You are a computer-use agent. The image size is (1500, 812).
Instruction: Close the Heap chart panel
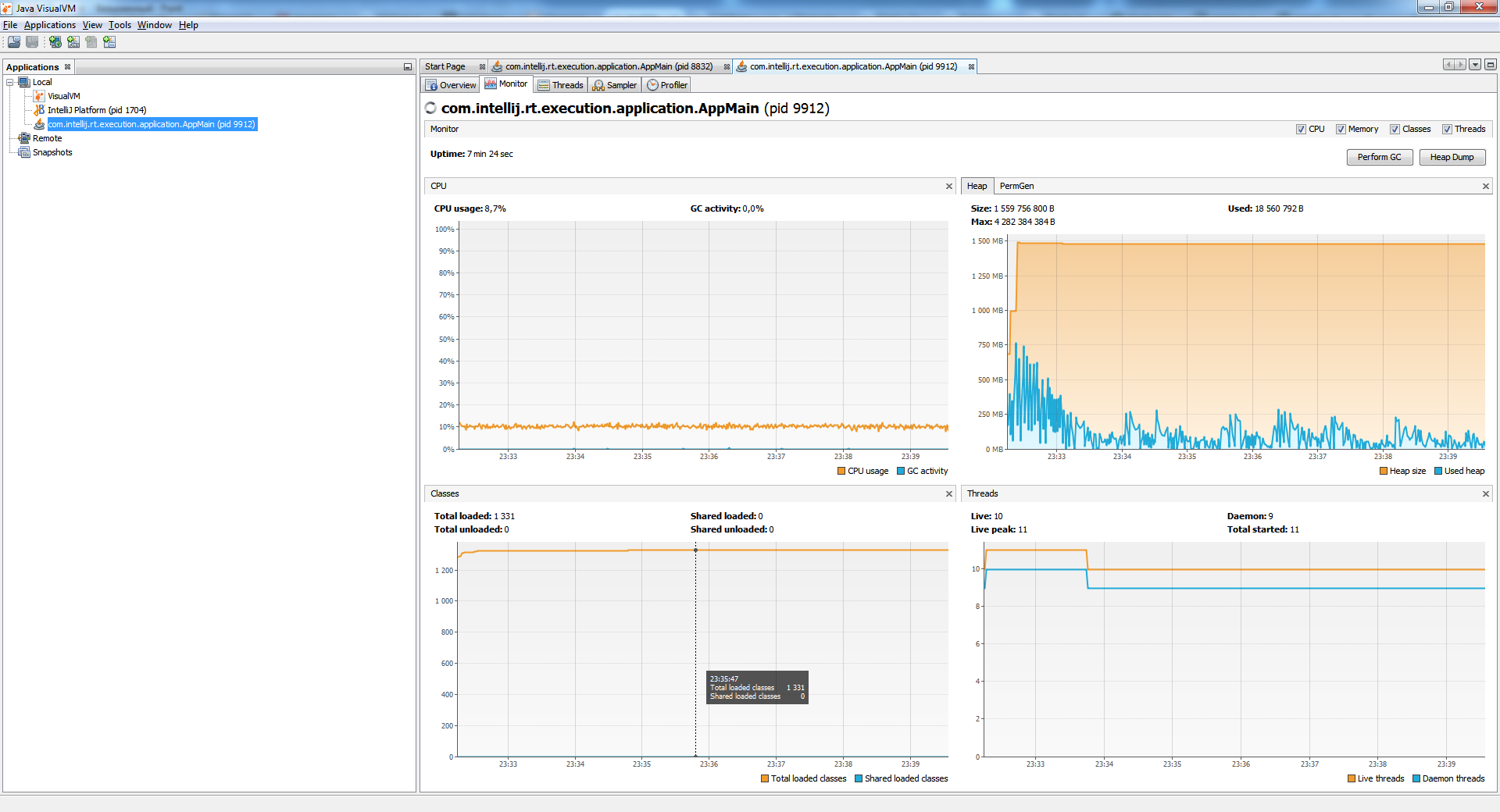pos(1486,186)
